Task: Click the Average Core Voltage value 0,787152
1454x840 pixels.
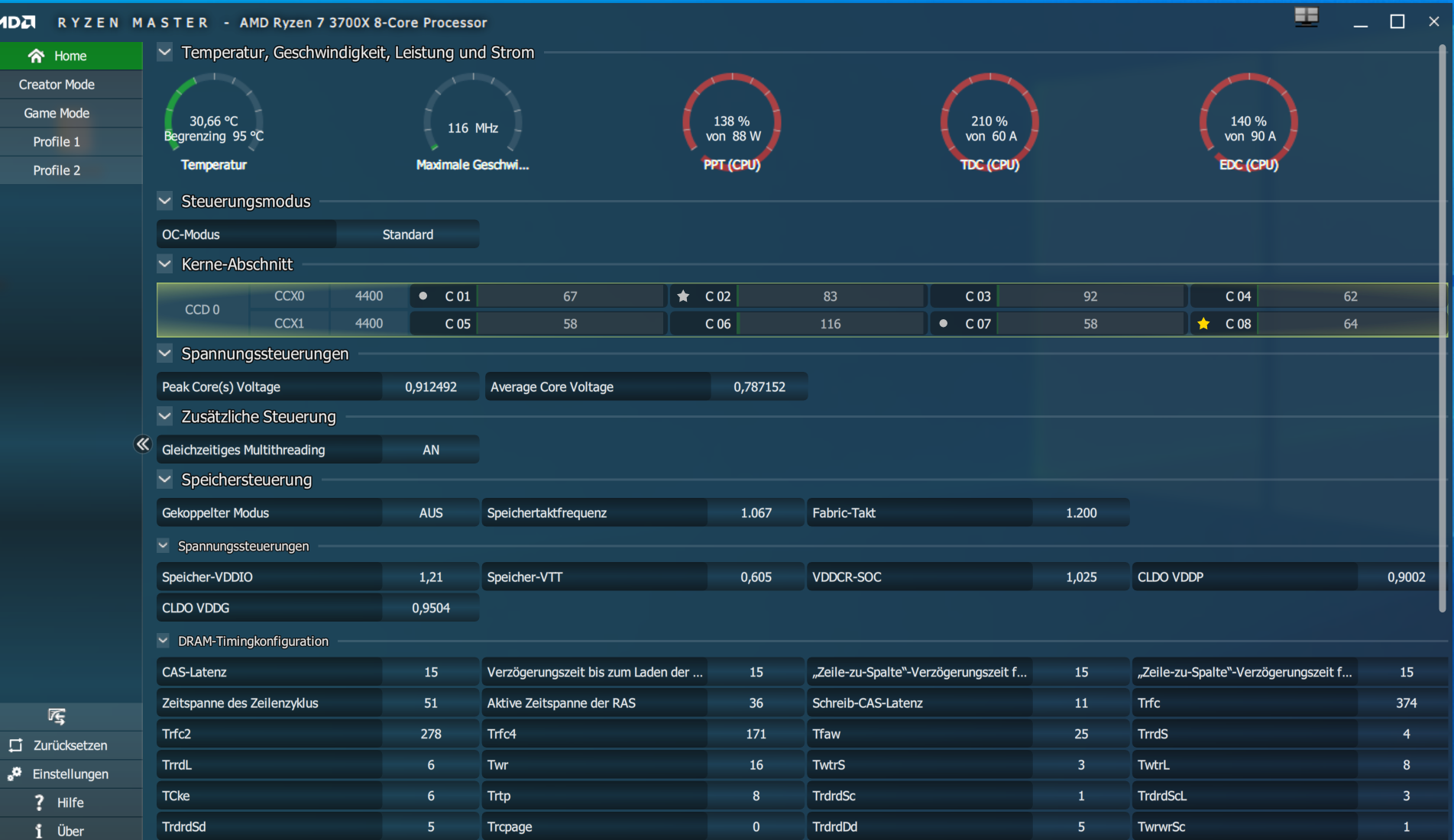Action: [759, 387]
